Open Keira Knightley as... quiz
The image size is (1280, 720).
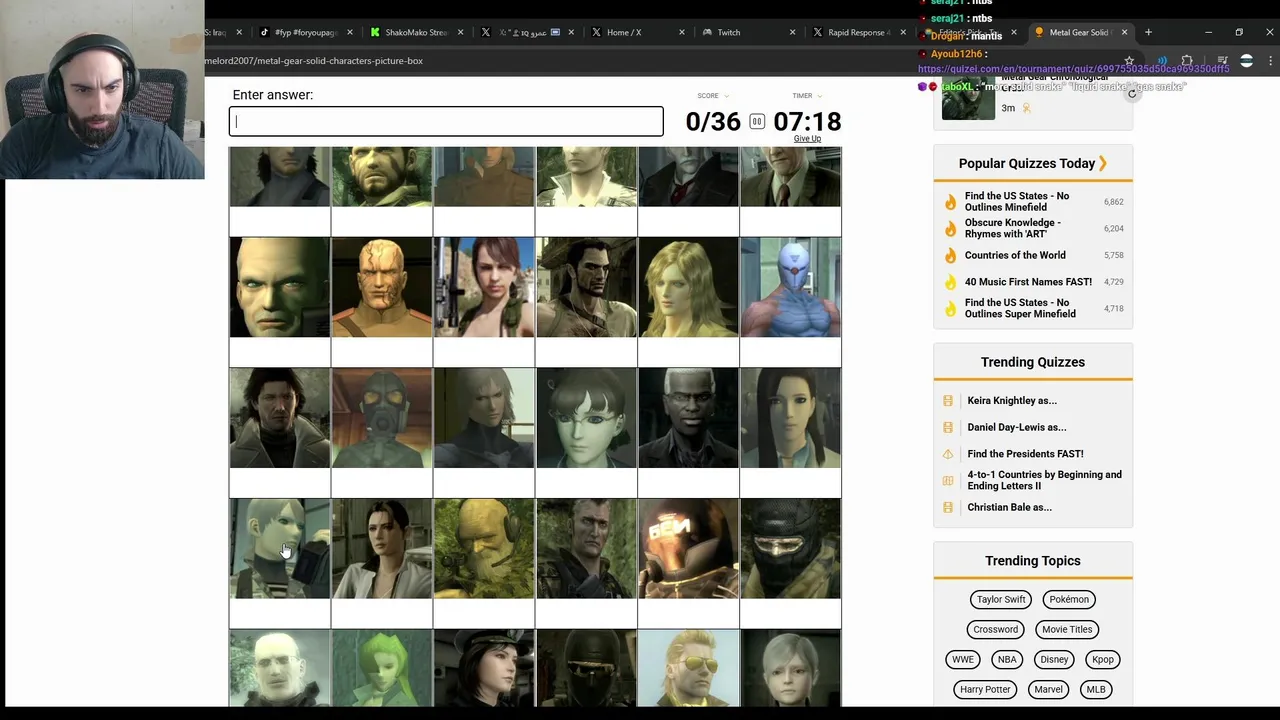(x=1012, y=401)
